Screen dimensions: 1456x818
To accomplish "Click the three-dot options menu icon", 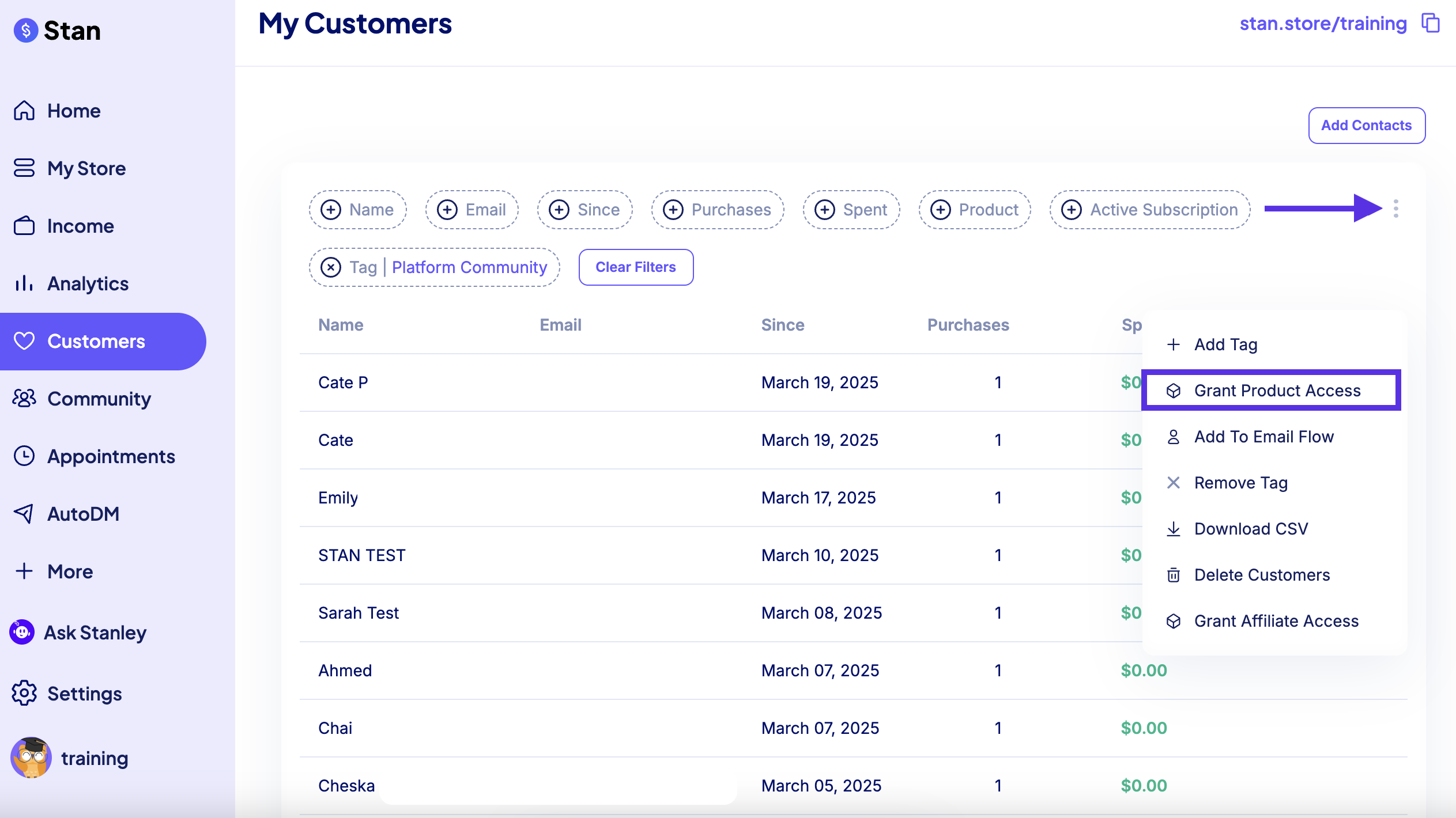I will pyautogui.click(x=1395, y=209).
